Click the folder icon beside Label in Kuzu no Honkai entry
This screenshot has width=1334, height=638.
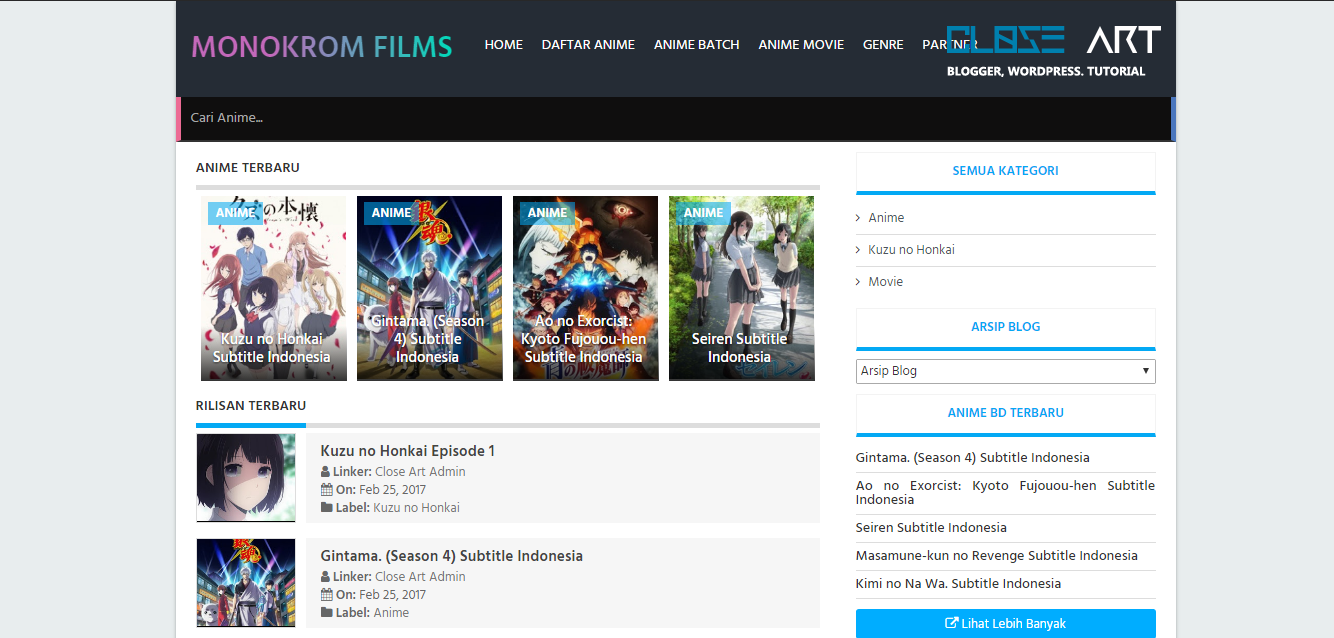click(326, 508)
